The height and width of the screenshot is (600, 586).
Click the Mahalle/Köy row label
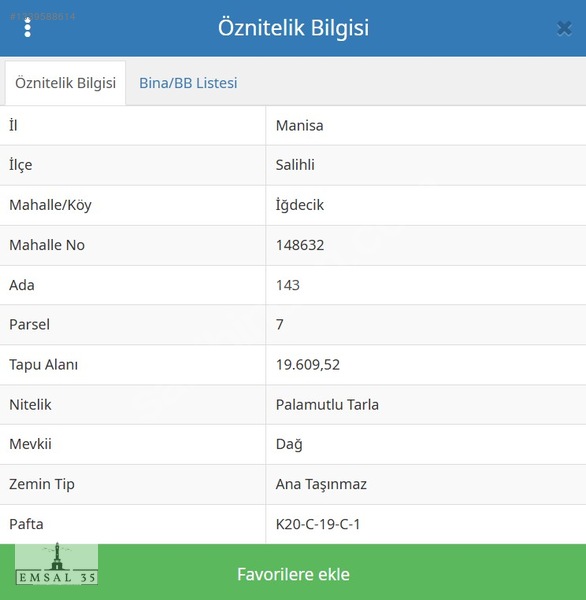50,205
